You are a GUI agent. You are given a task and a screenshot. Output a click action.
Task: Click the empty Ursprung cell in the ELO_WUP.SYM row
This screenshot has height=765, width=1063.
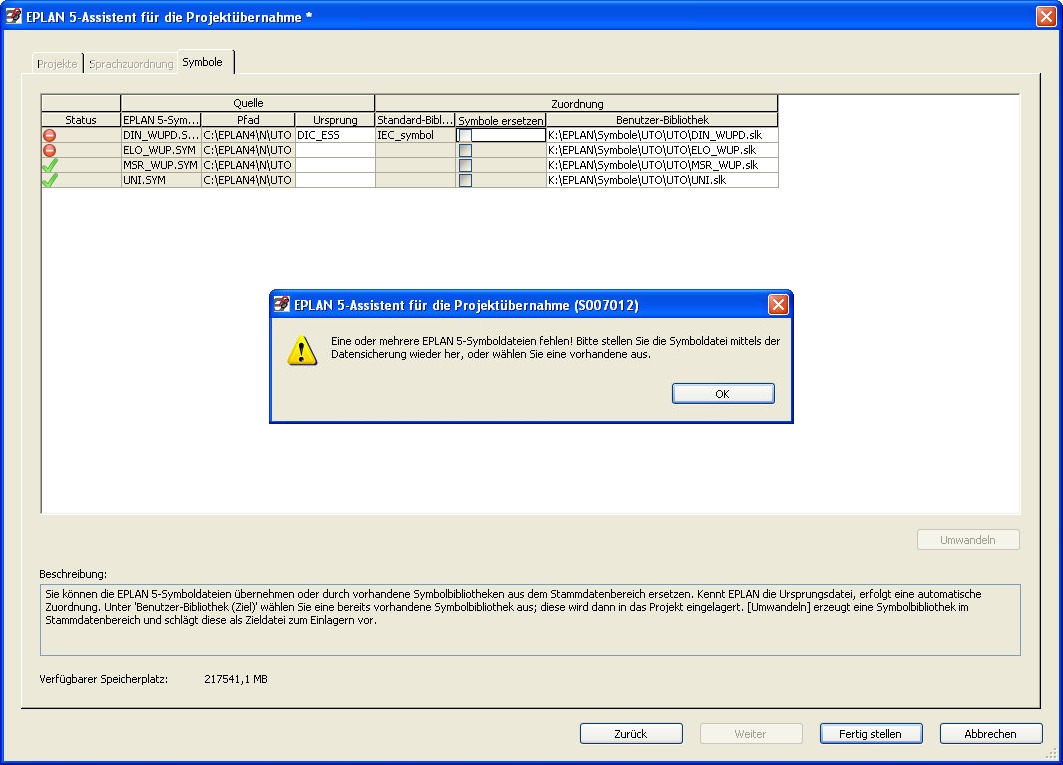(x=335, y=150)
